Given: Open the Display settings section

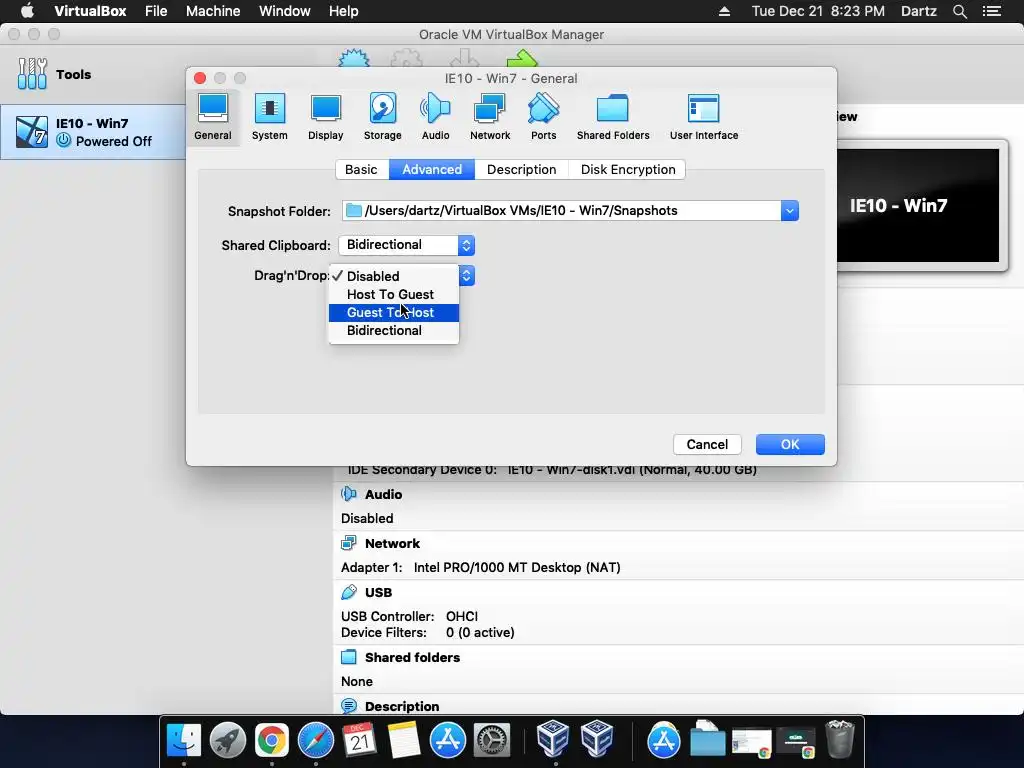Looking at the screenshot, I should coord(326,118).
